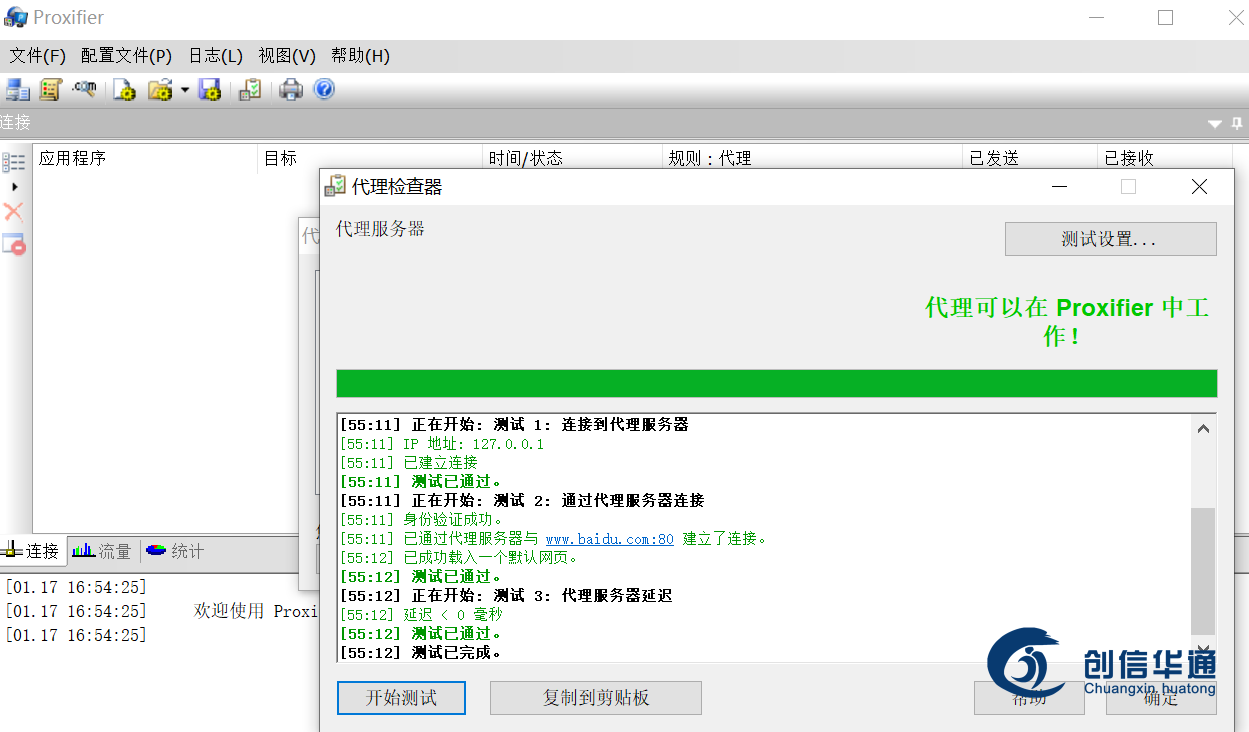Image resolution: width=1249 pixels, height=732 pixels.
Task: Click the 复制到剪贴板 button
Action: (596, 698)
